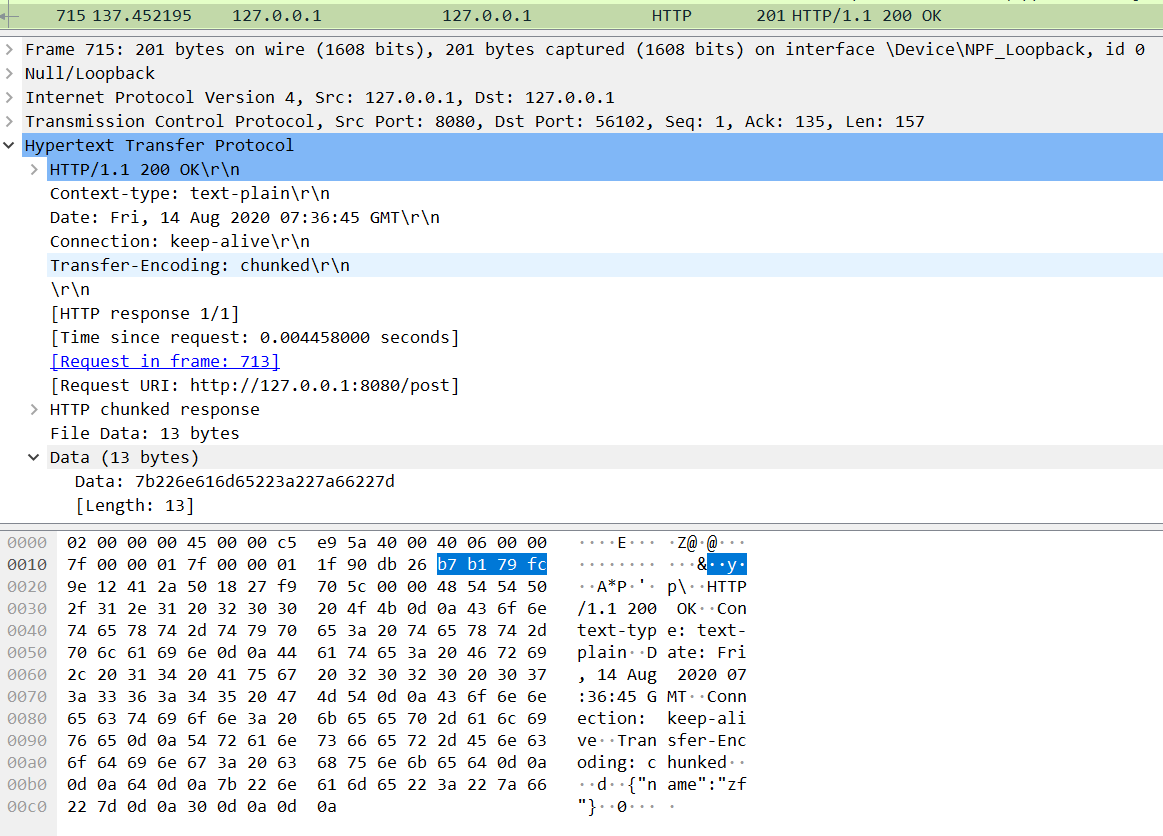Select the Date header field
Image resolution: width=1163 pixels, height=836 pixels.
coord(244,217)
